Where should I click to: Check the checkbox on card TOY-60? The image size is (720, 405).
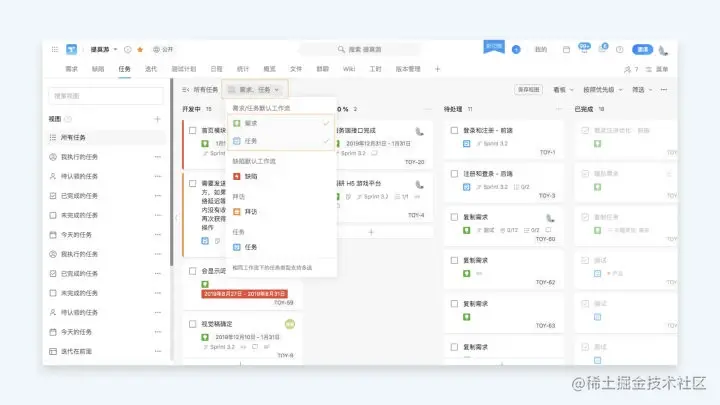pos(455,217)
